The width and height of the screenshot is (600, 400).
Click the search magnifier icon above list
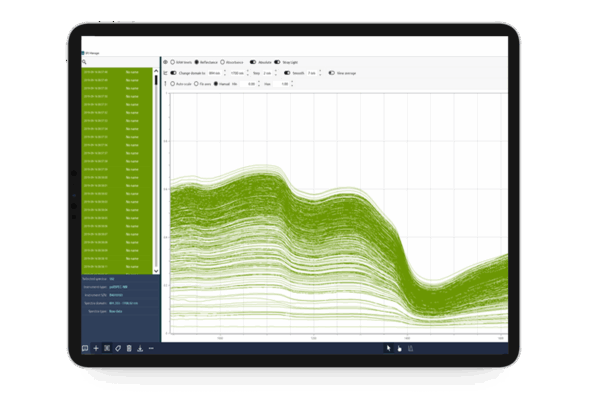point(85,61)
